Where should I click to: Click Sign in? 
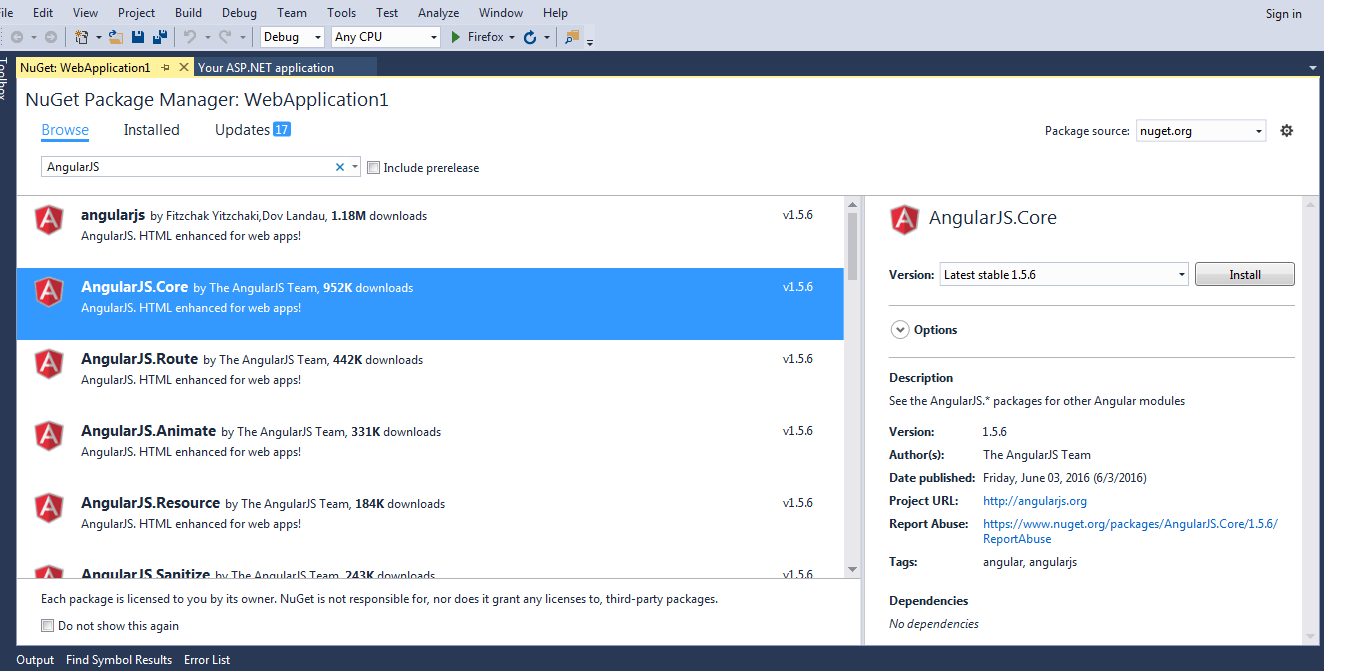click(1284, 14)
